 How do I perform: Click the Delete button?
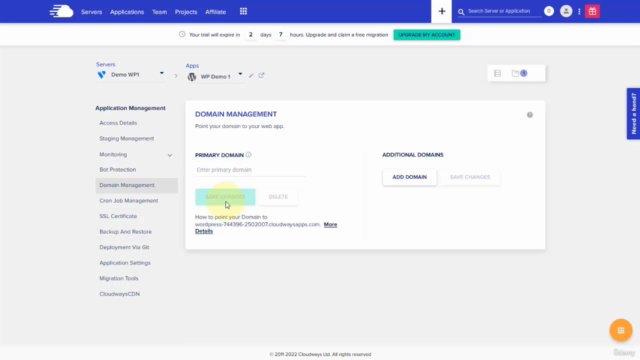(278, 197)
